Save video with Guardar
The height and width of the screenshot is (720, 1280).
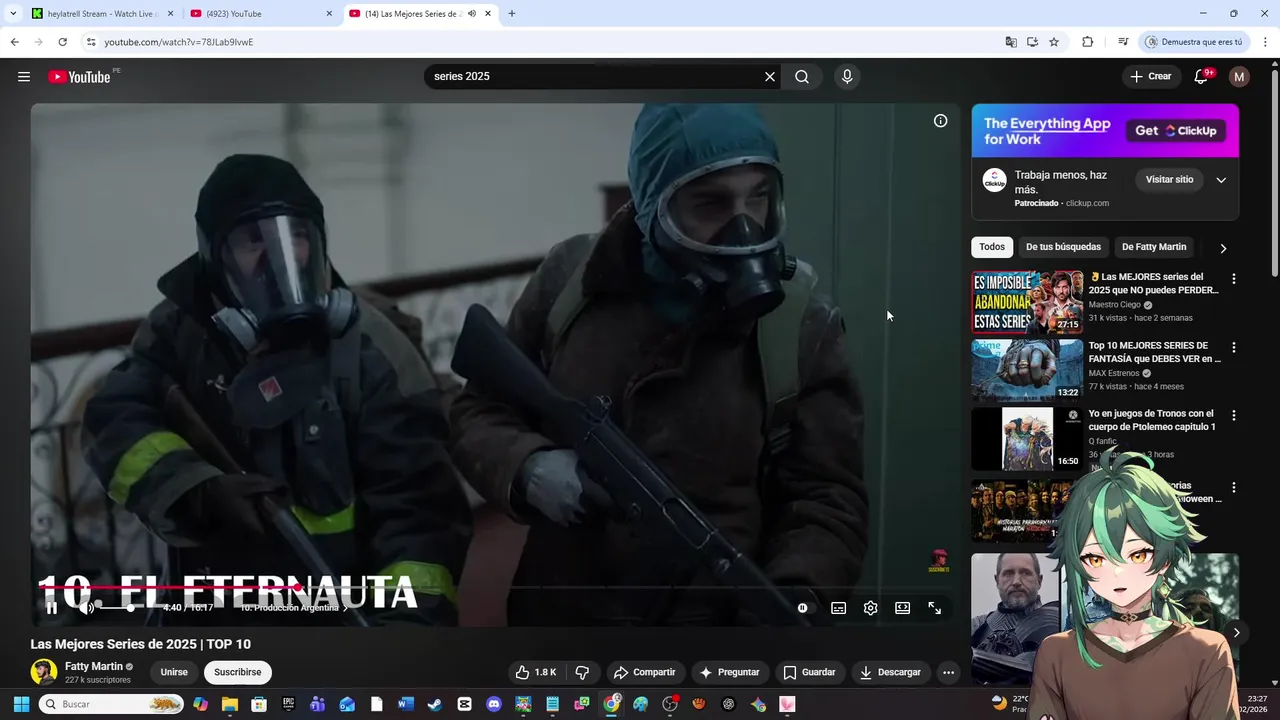(809, 672)
